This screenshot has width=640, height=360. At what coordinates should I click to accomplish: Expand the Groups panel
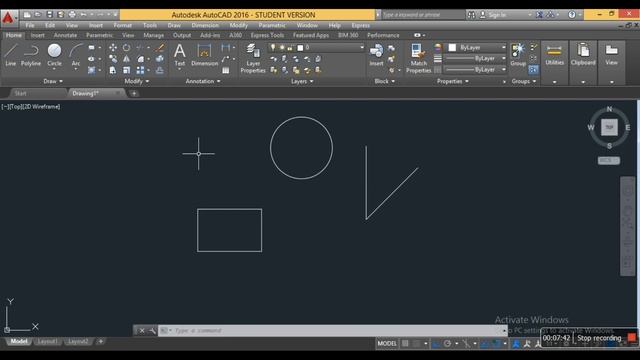pos(524,81)
